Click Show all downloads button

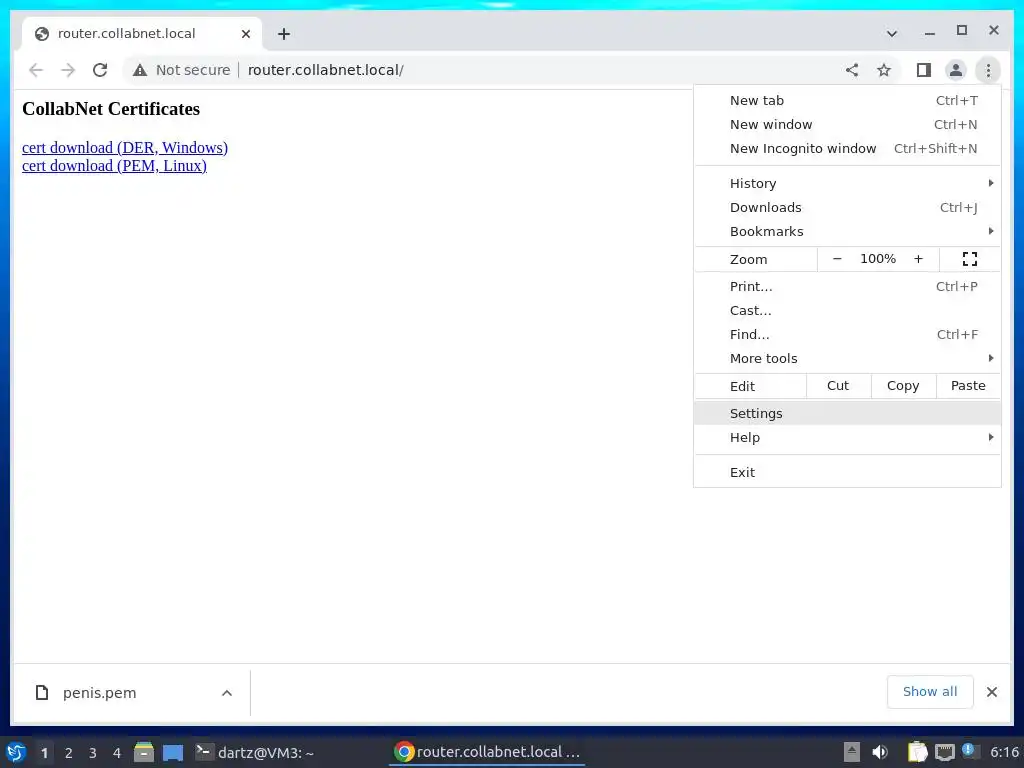930,692
